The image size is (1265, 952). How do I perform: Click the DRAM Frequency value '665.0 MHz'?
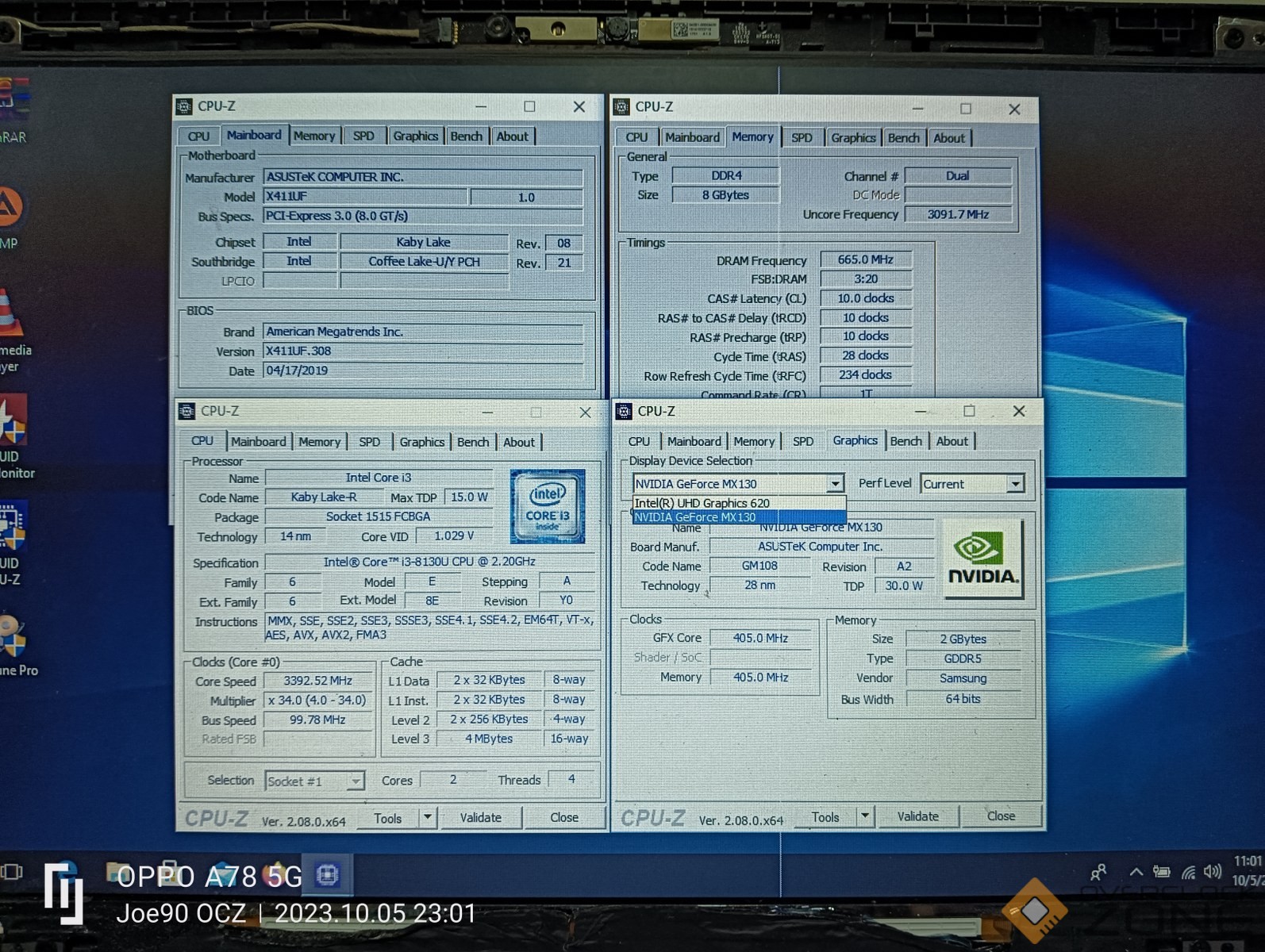[865, 259]
